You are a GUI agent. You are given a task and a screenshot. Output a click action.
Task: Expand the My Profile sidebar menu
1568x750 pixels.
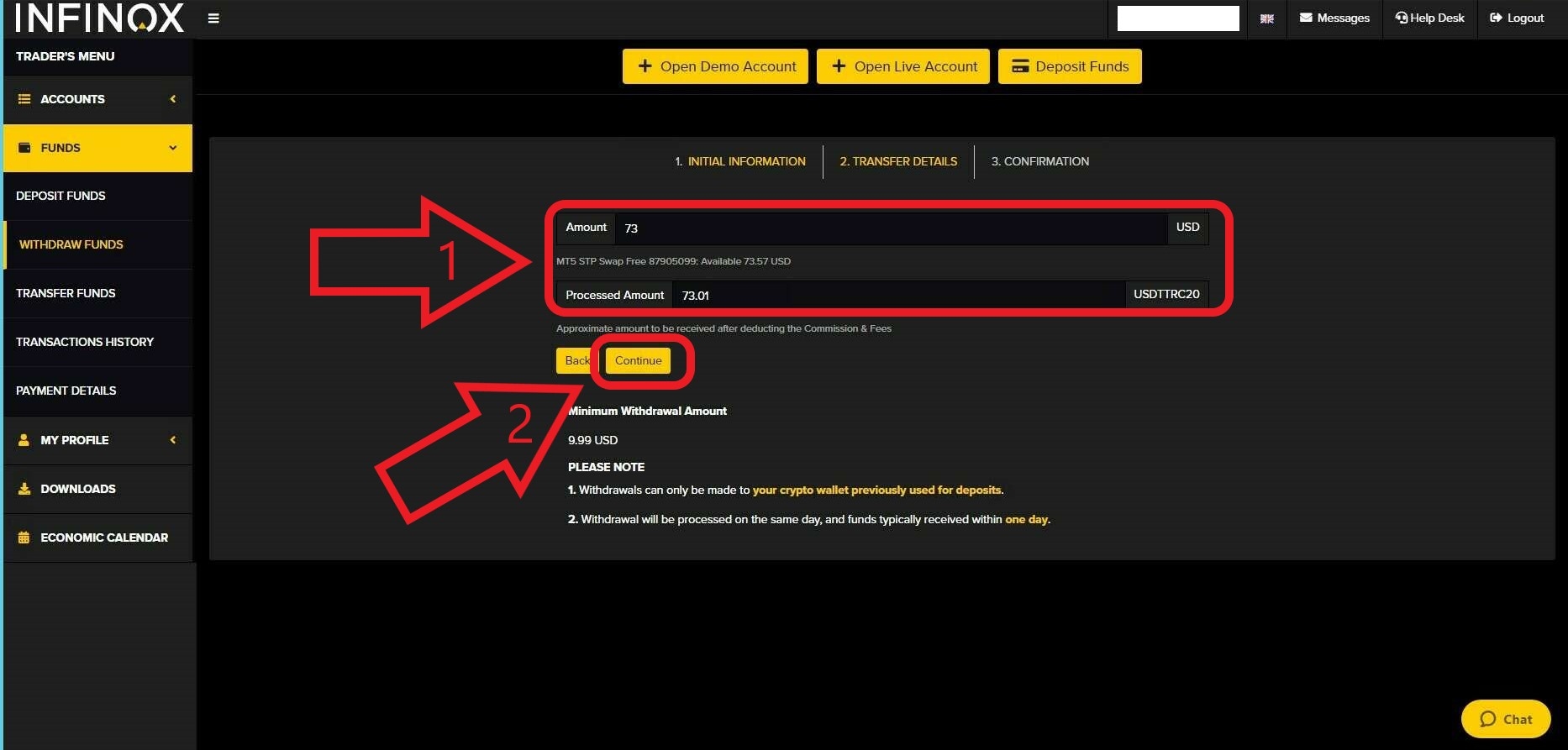coord(97,440)
